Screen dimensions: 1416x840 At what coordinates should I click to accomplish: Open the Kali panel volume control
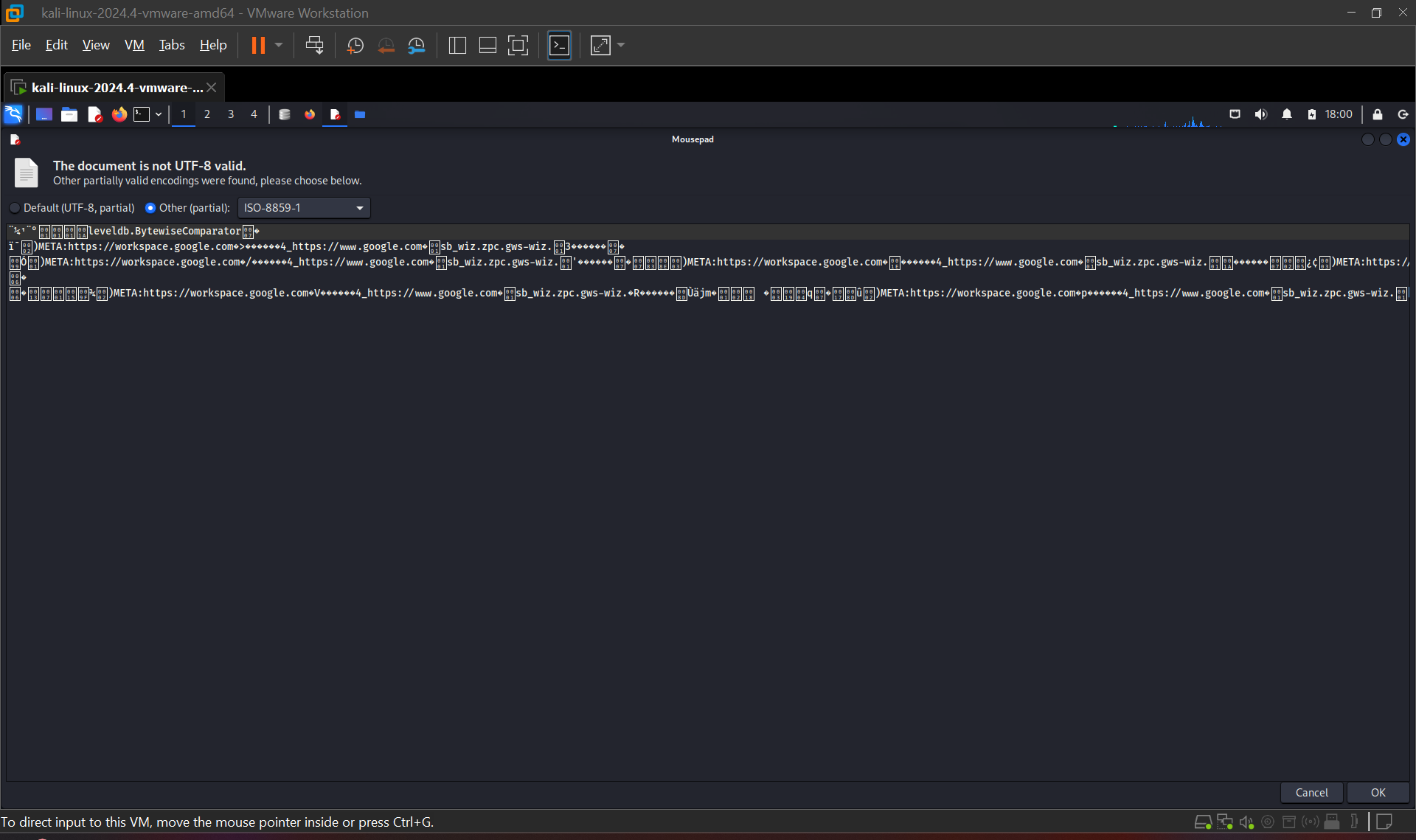tap(1261, 114)
